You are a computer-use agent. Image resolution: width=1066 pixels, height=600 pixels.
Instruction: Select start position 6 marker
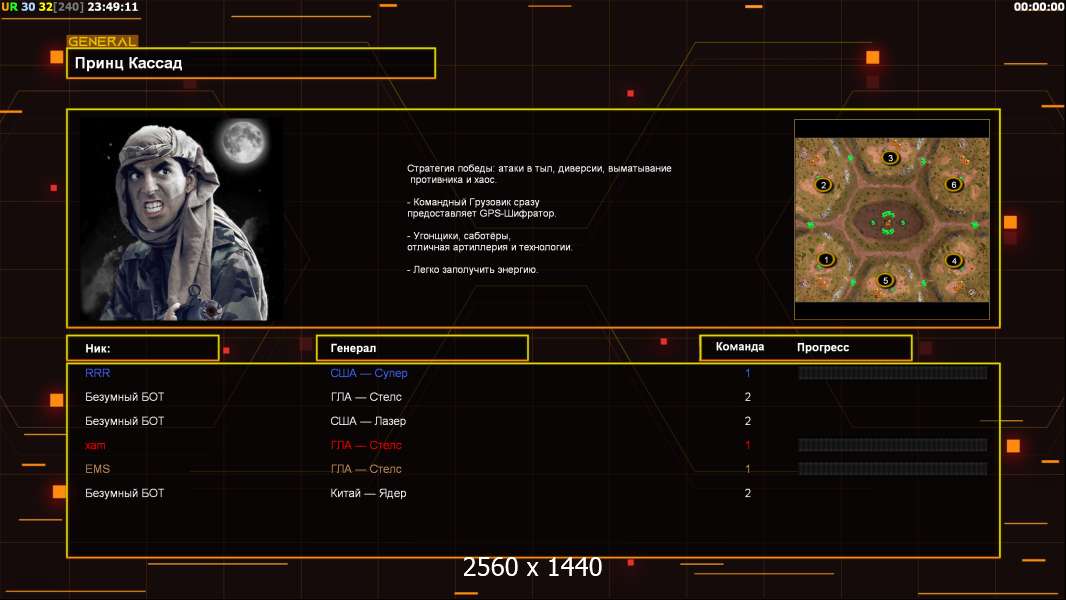click(953, 185)
